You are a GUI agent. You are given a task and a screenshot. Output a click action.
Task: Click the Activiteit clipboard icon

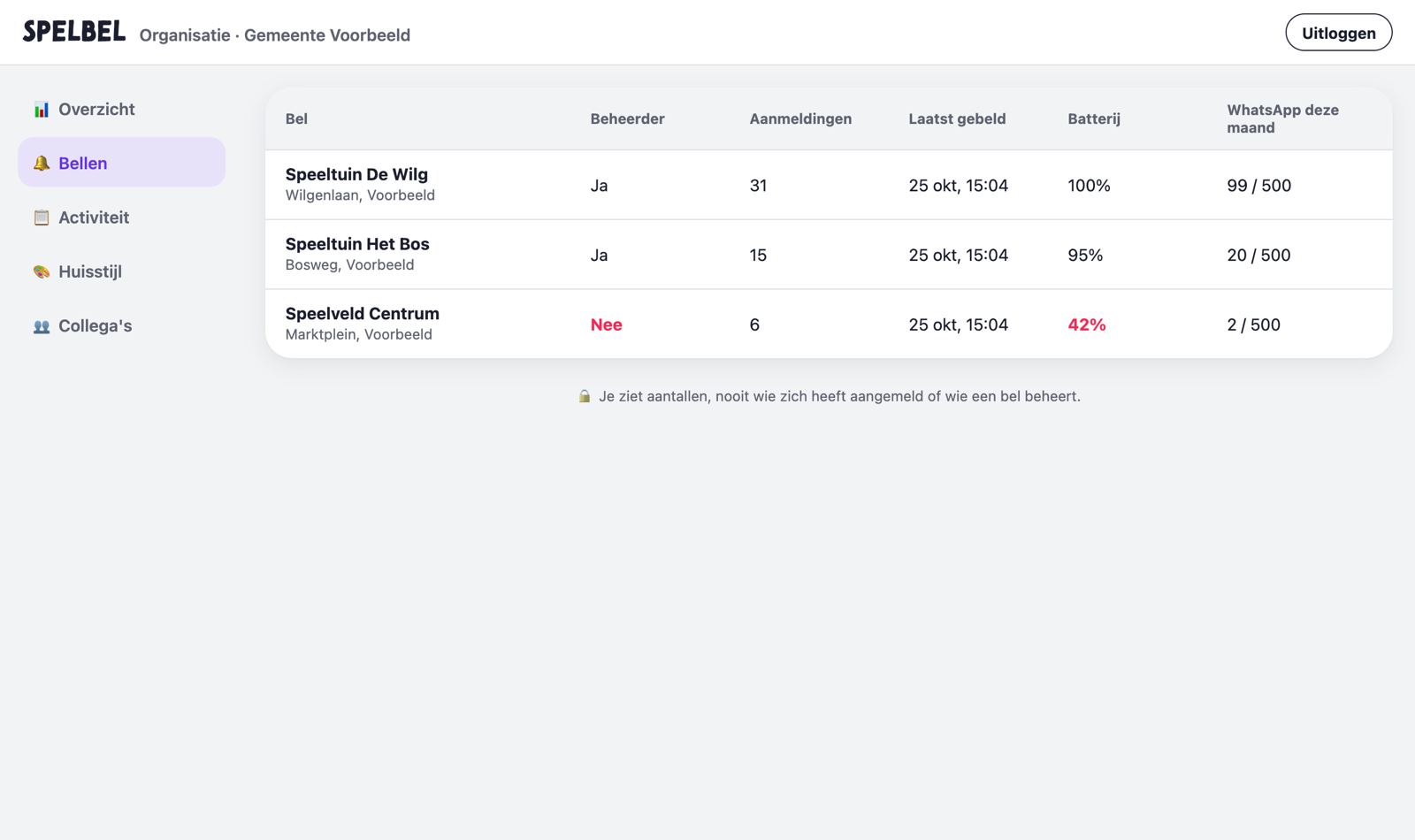coord(42,218)
